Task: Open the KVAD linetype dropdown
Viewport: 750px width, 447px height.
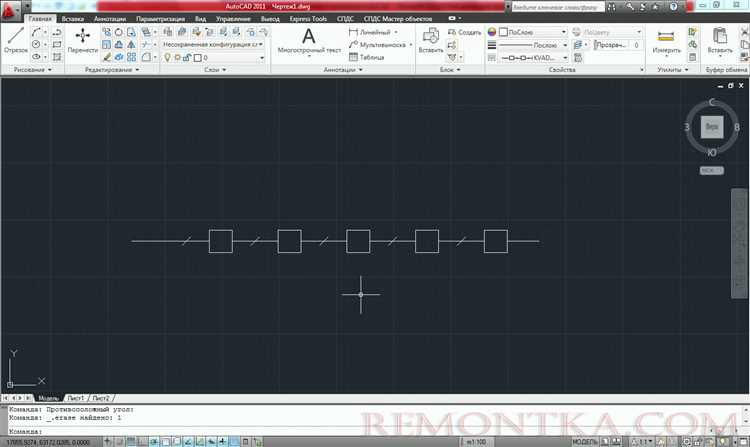Action: (533, 57)
